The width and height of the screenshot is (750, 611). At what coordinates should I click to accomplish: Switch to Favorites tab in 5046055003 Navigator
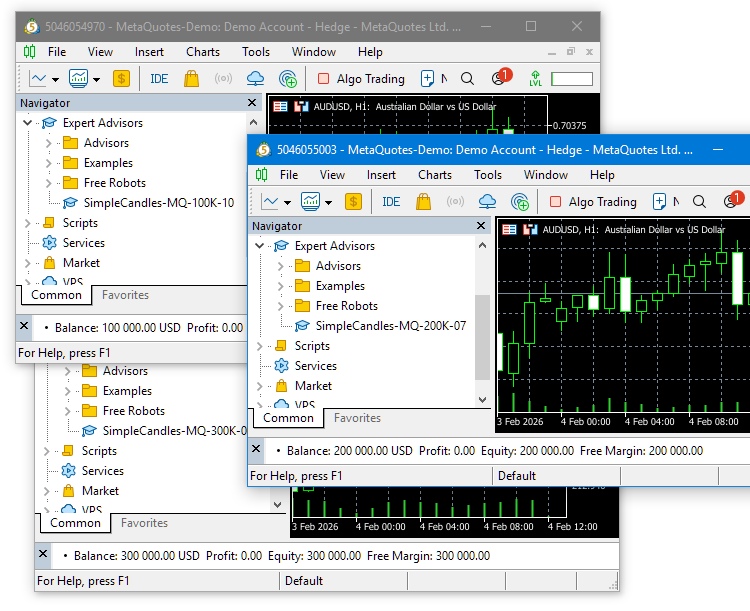point(357,418)
